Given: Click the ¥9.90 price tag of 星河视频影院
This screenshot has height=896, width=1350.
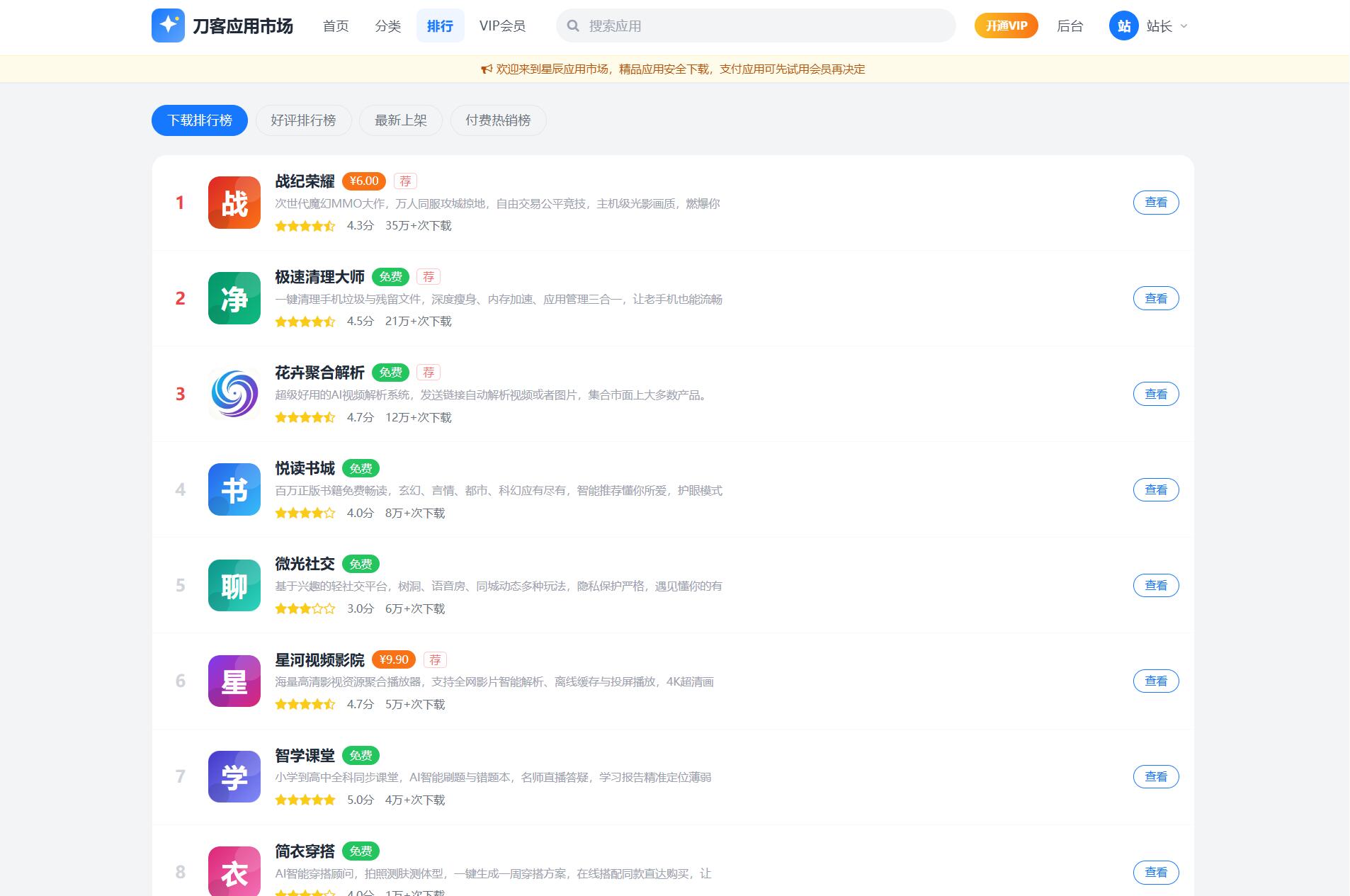Looking at the screenshot, I should (394, 660).
